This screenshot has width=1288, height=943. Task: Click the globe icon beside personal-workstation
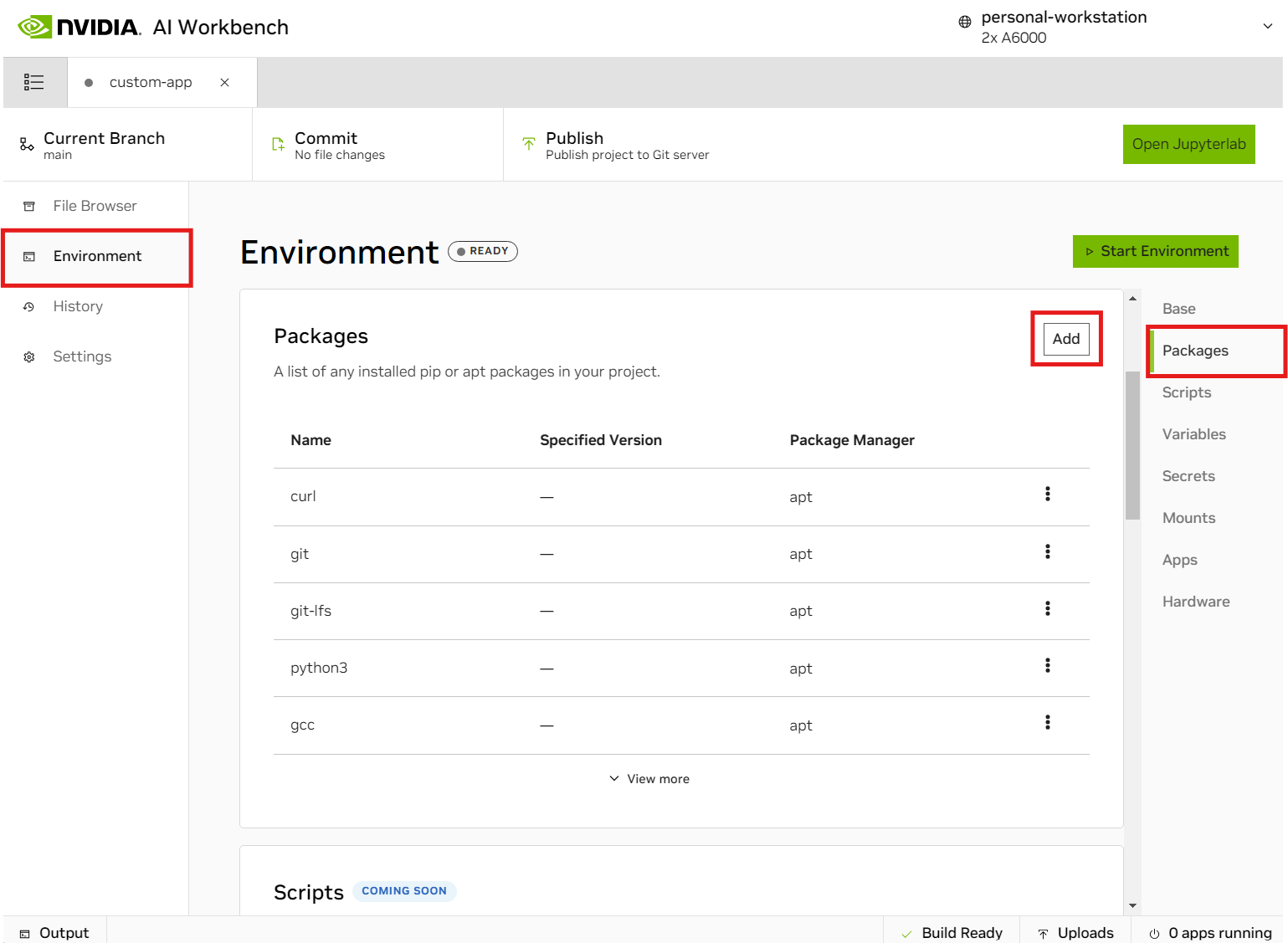pyautogui.click(x=965, y=22)
